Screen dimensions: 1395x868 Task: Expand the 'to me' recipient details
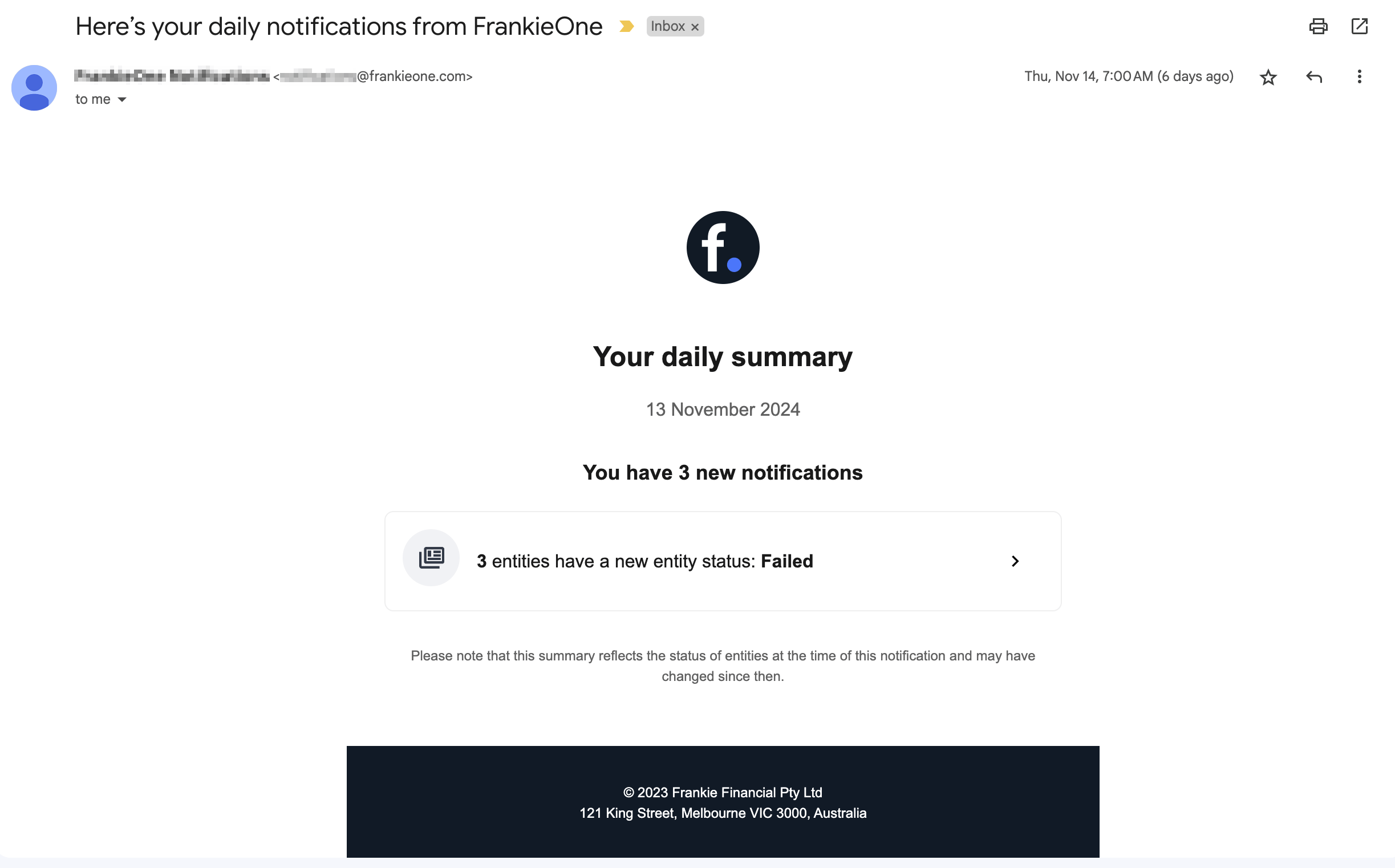121,100
